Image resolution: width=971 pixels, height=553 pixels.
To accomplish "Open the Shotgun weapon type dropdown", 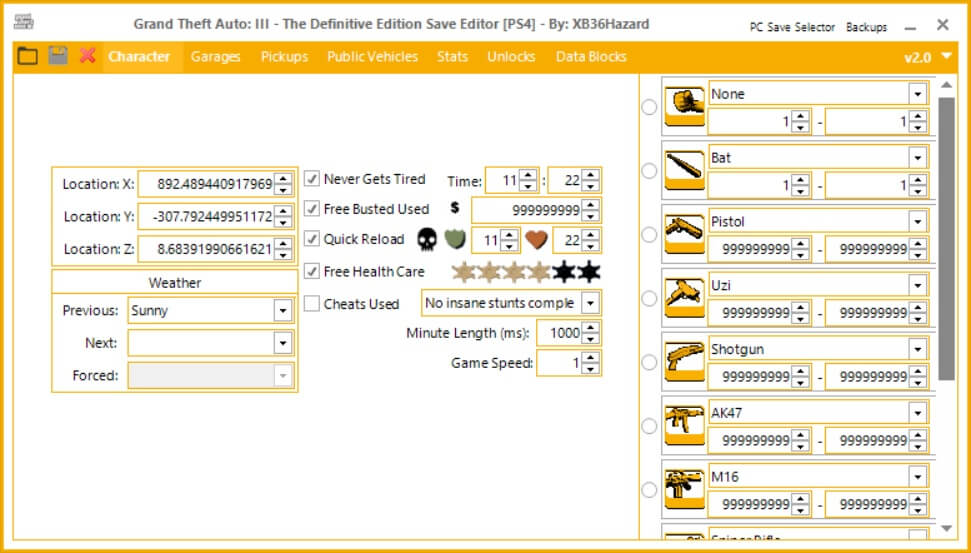I will (x=918, y=349).
